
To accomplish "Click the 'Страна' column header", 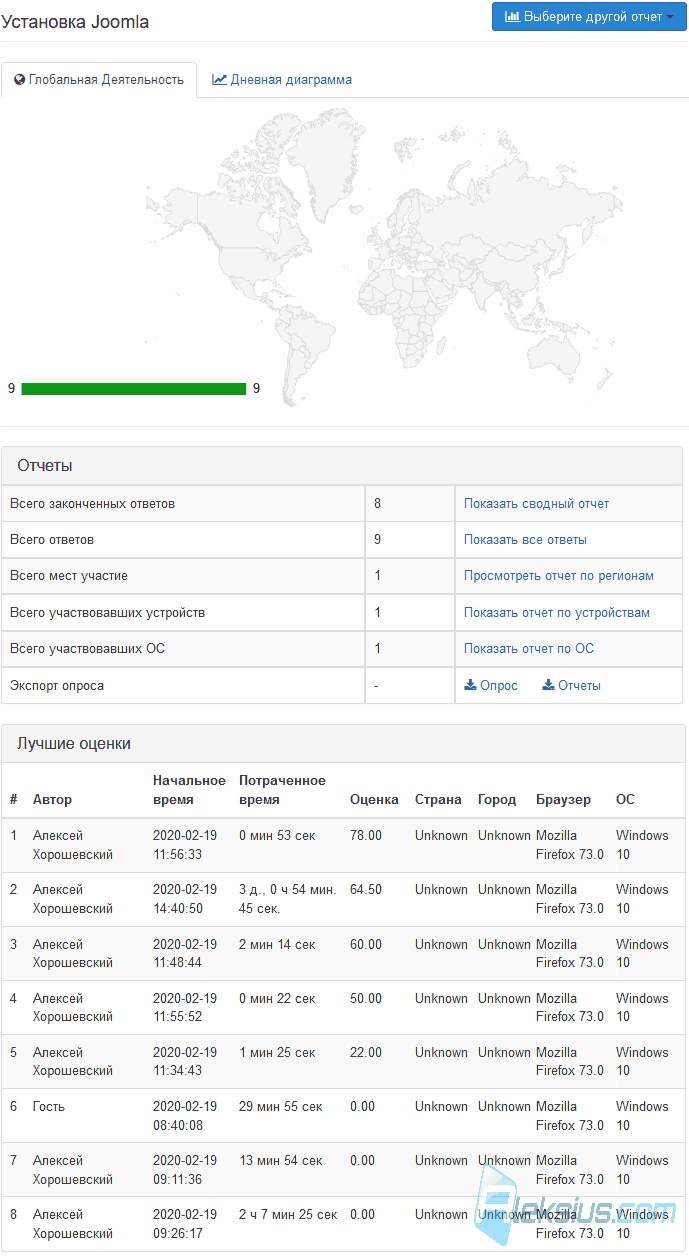I will tap(439, 799).
